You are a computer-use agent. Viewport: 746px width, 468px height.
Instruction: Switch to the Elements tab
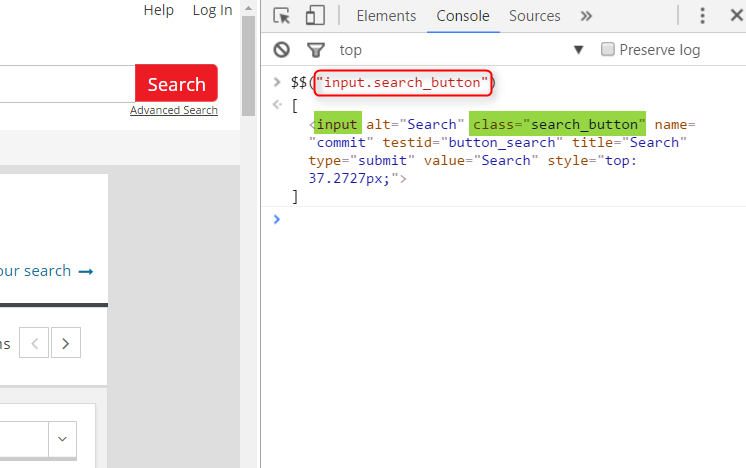pos(386,16)
